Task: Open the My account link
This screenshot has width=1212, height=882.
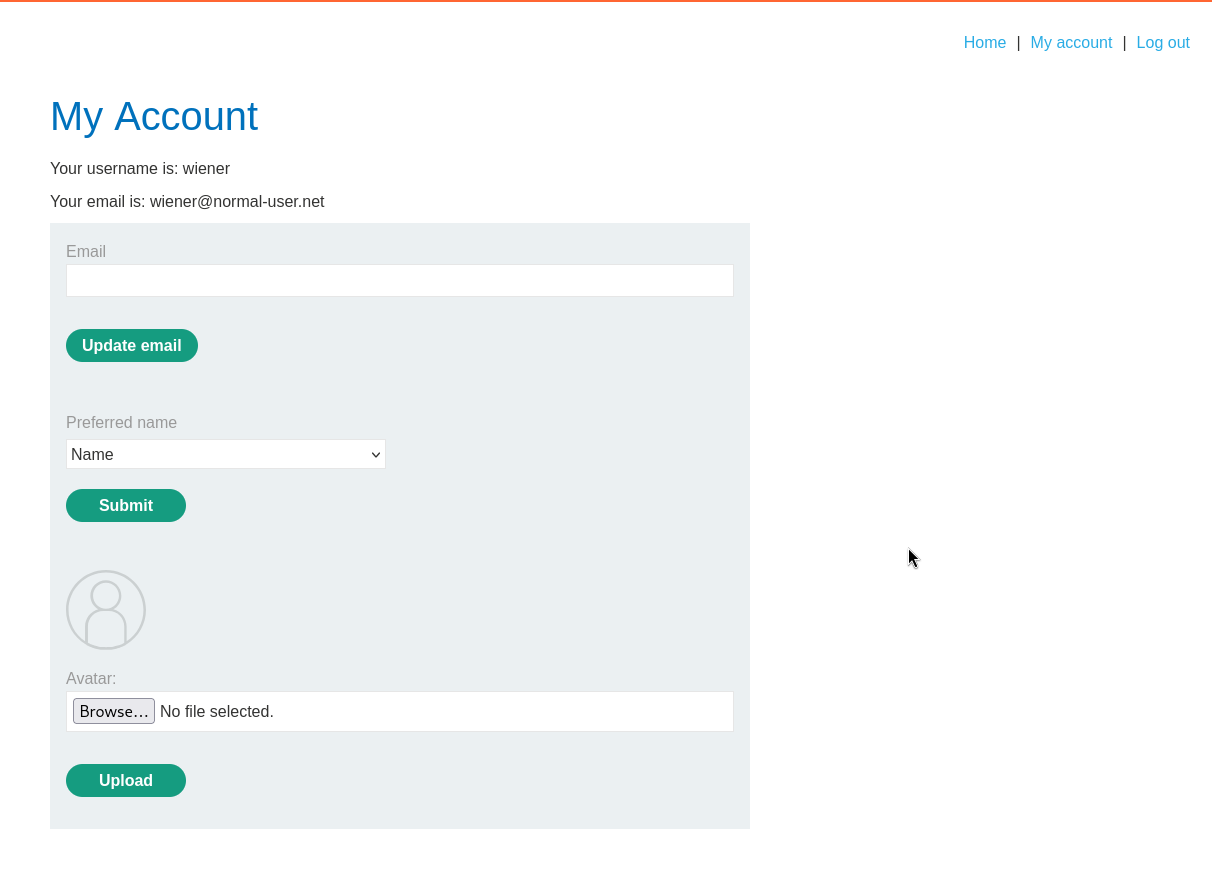Action: point(1071,43)
